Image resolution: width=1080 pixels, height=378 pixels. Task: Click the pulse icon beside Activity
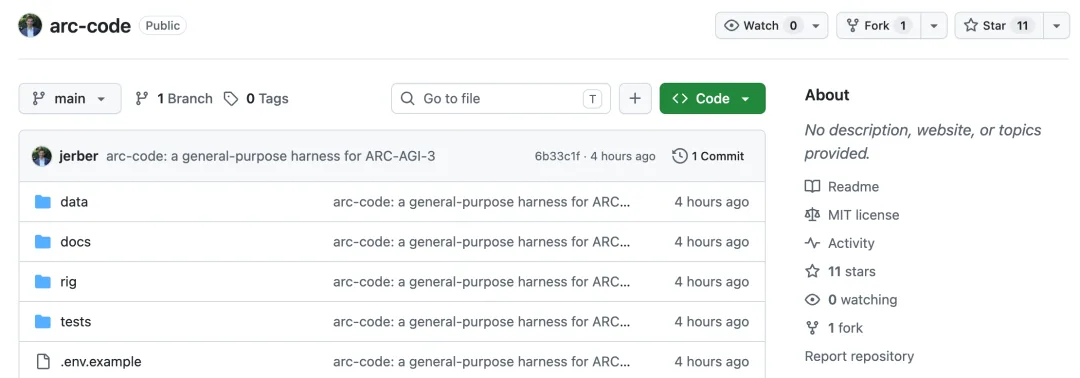point(813,243)
